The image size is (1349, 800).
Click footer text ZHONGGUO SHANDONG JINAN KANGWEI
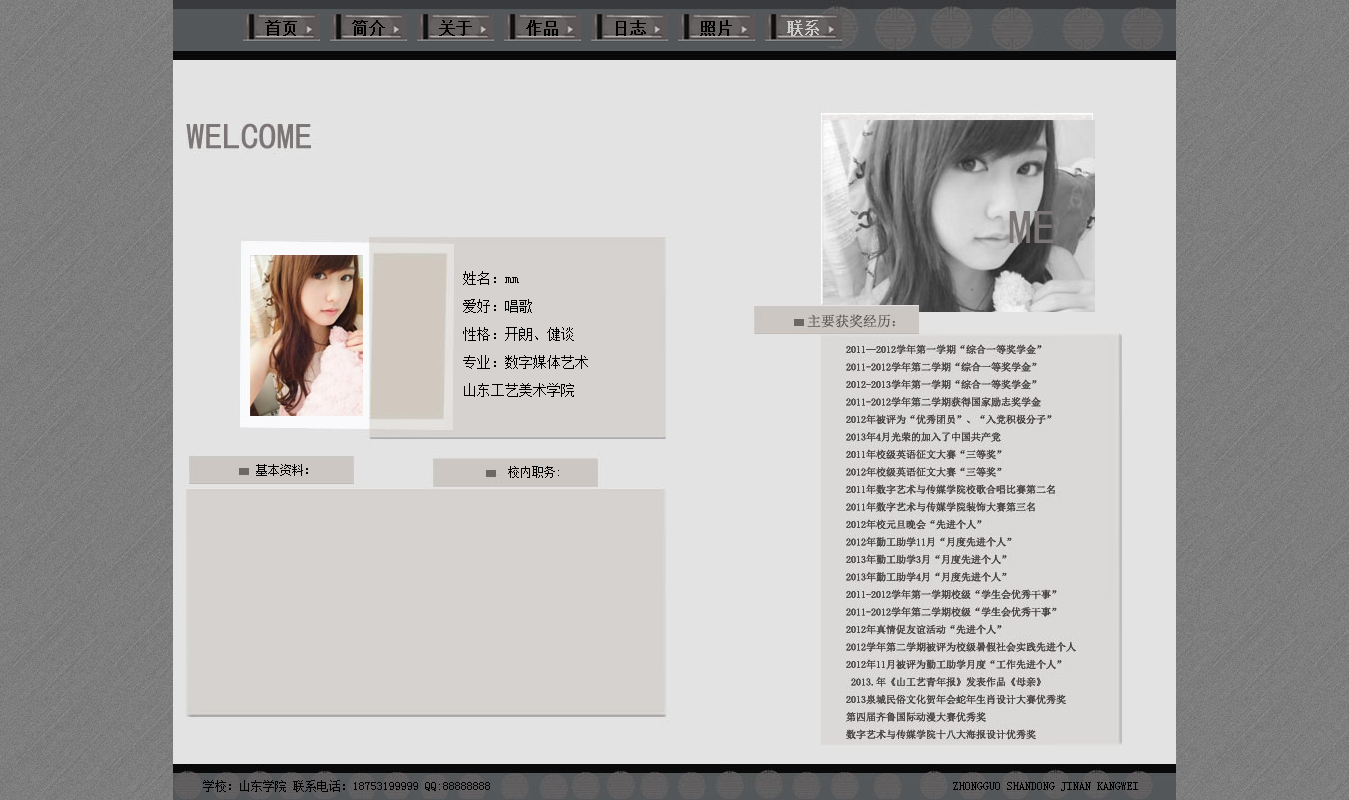click(1045, 787)
